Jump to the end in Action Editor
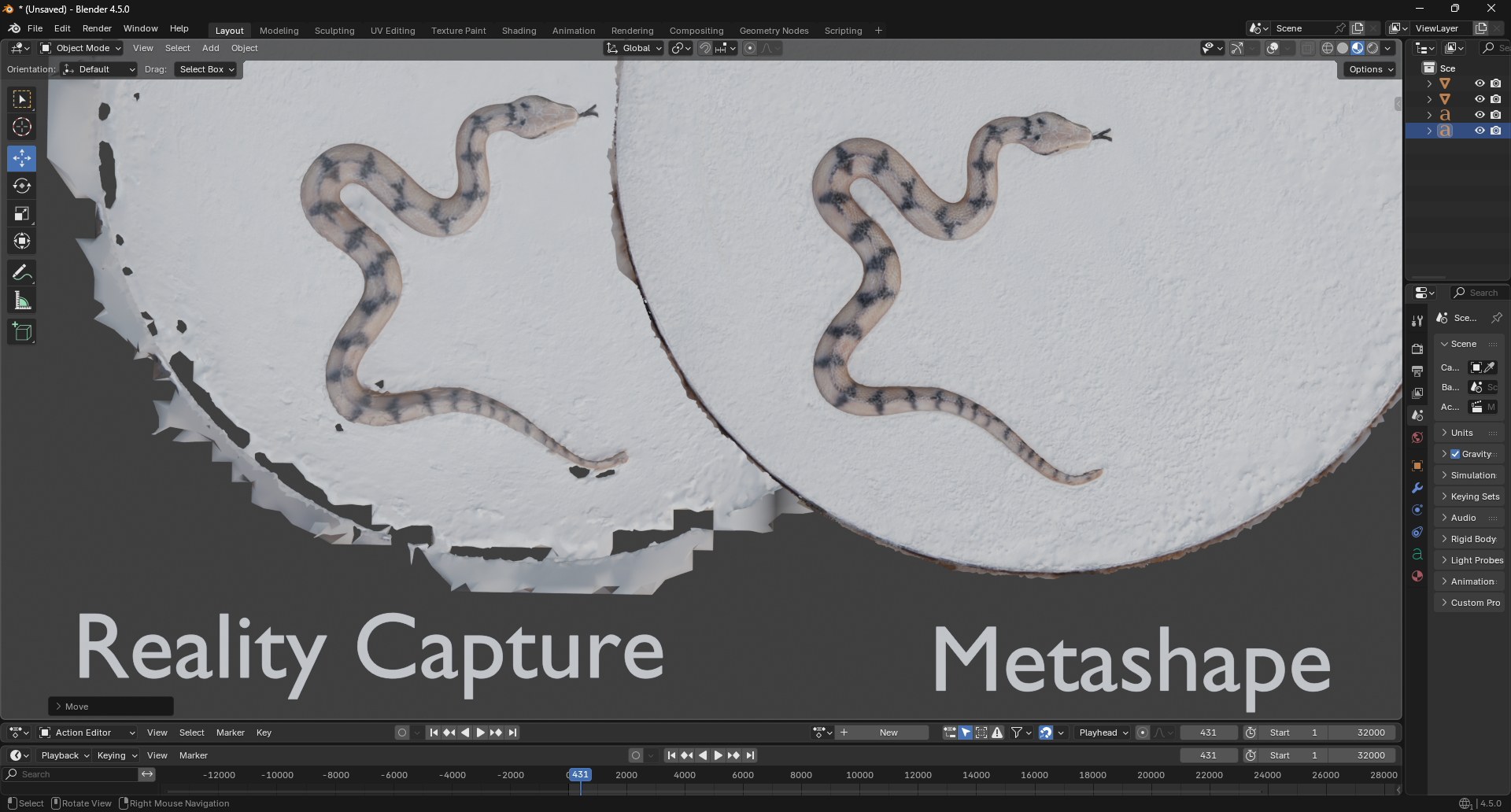Screen dimensions: 1511x812 512,733
